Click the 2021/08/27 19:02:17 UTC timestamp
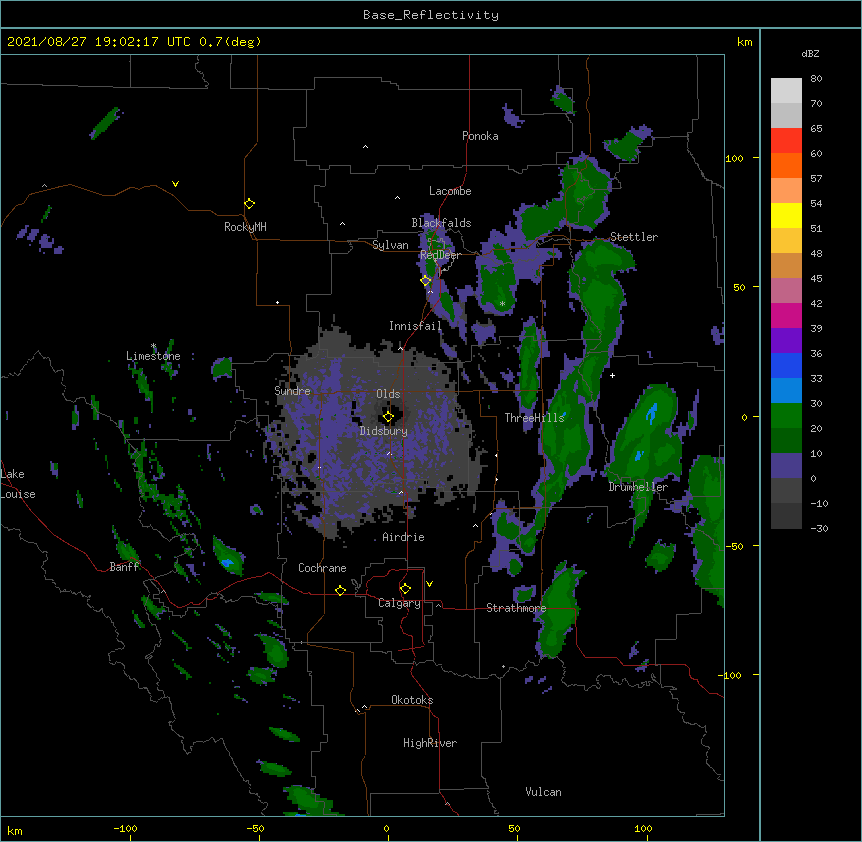Screen dimensions: 862x842 pos(99,42)
